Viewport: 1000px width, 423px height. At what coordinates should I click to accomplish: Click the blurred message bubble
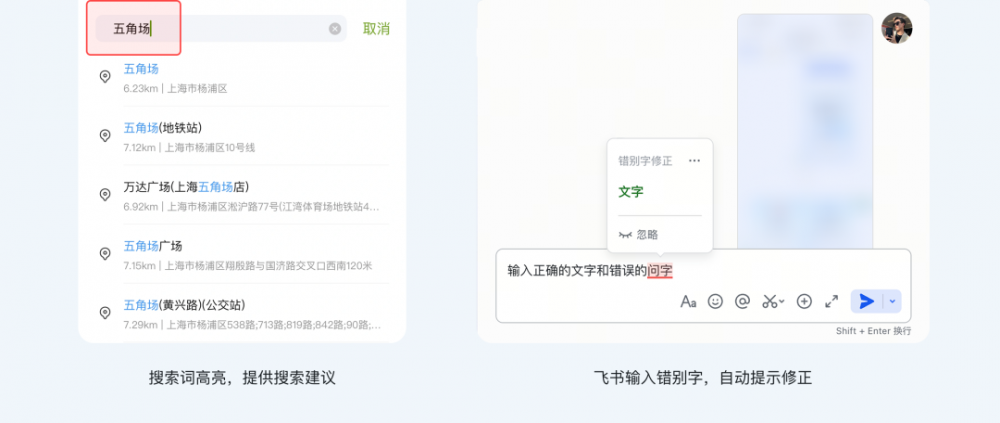[x=805, y=131]
